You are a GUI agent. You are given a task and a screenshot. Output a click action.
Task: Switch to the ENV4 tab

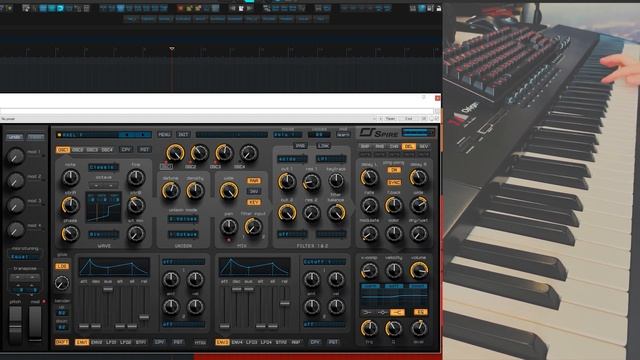[x=237, y=342]
